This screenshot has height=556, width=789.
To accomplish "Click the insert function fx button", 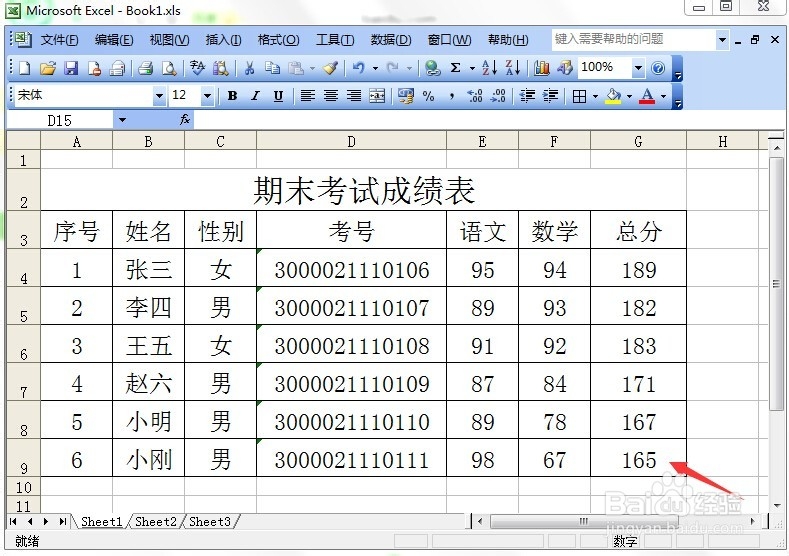I will (185, 120).
